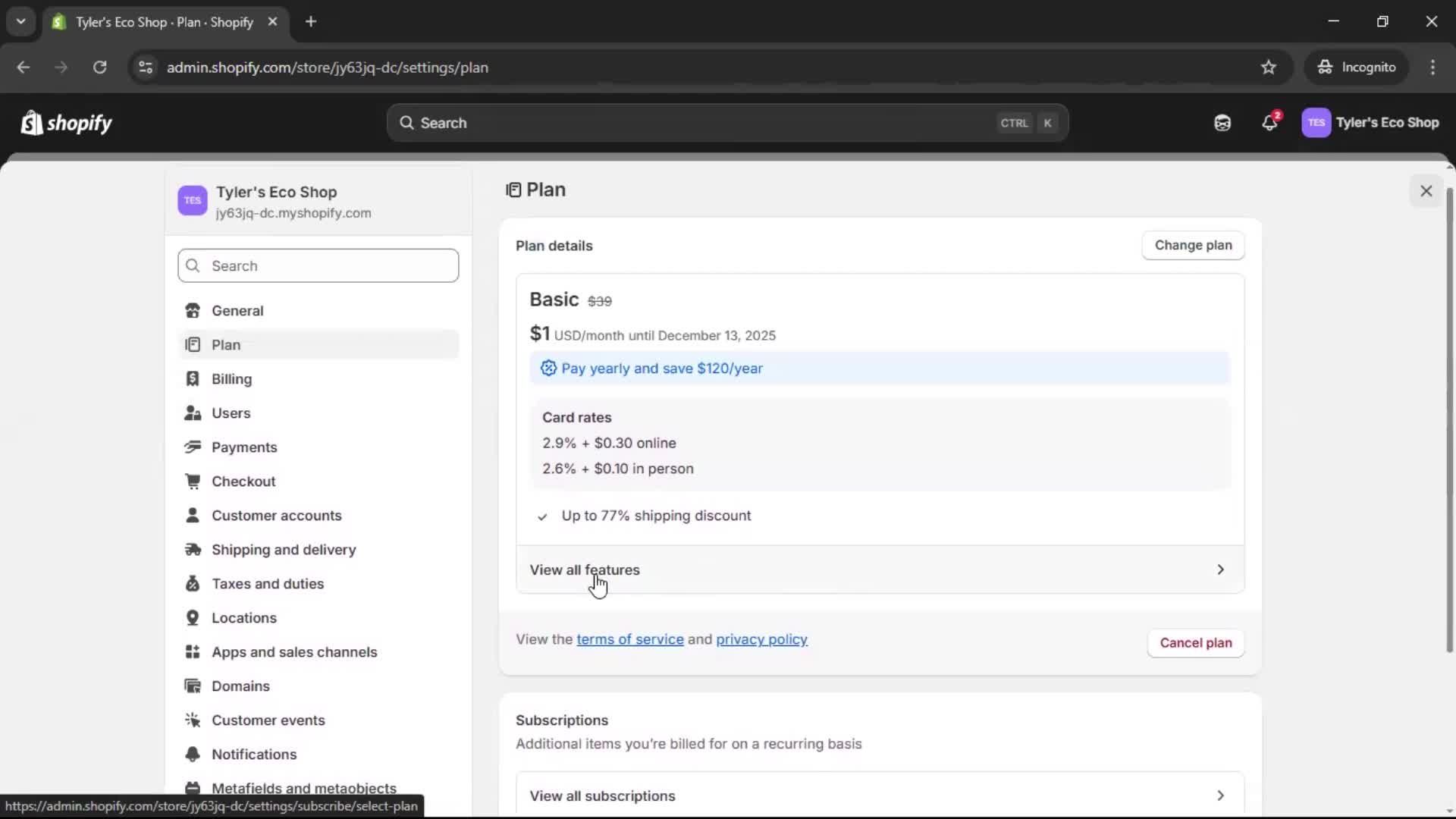The width and height of the screenshot is (1456, 819).
Task: Open the Sidekick assistant icon
Action: click(x=1222, y=123)
